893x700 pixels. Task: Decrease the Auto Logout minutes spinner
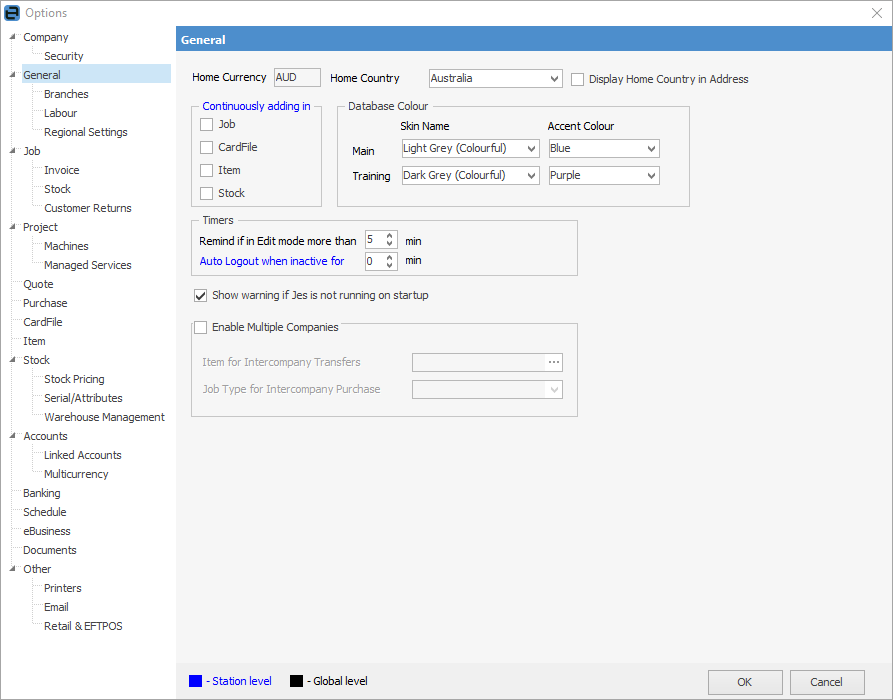pos(389,265)
